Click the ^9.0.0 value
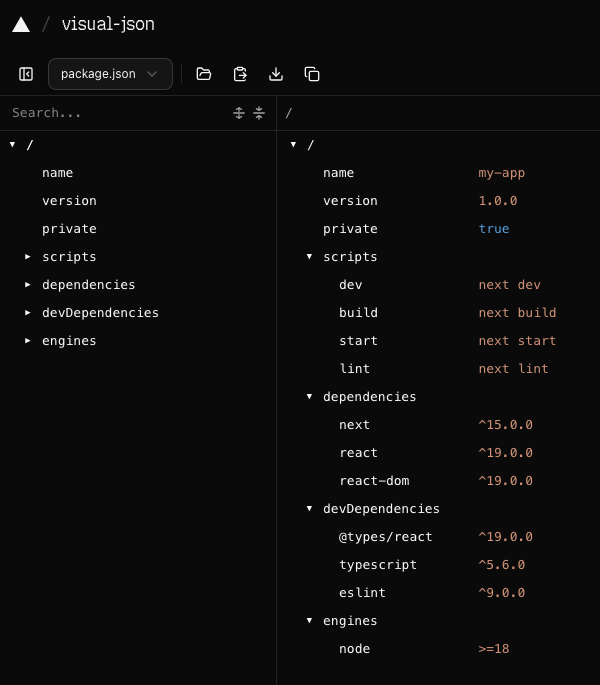Screen dimensions: 600x685 tap(502, 592)
